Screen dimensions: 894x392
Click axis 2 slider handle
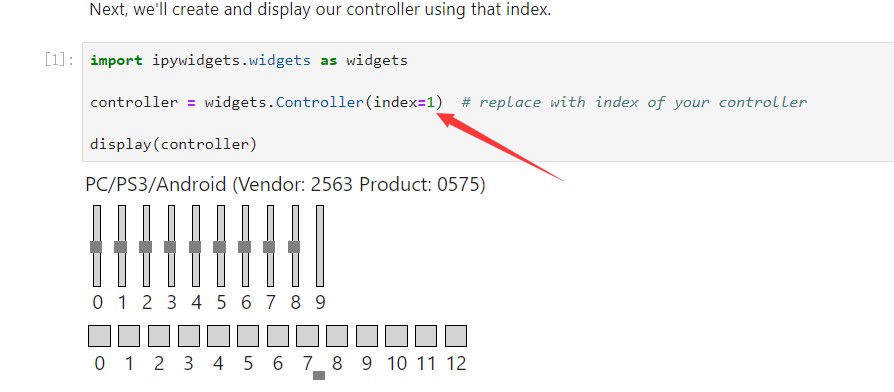point(146,247)
